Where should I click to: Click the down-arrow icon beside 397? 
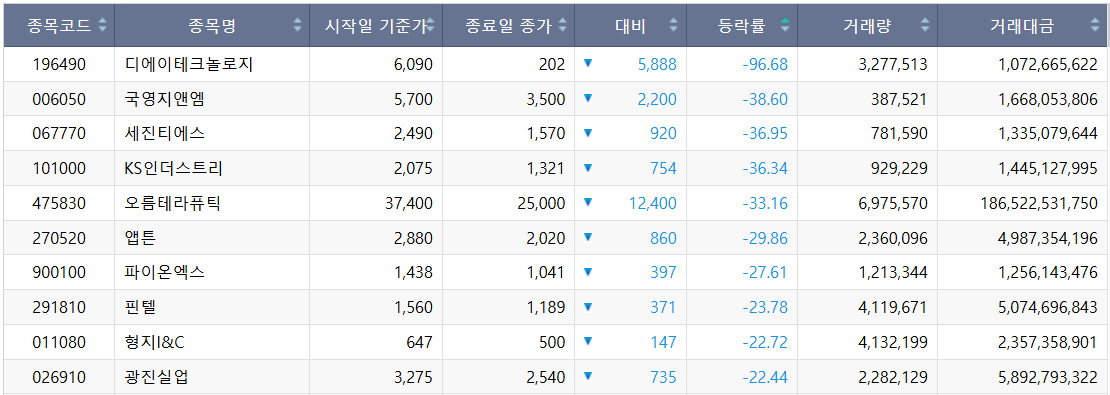point(588,271)
